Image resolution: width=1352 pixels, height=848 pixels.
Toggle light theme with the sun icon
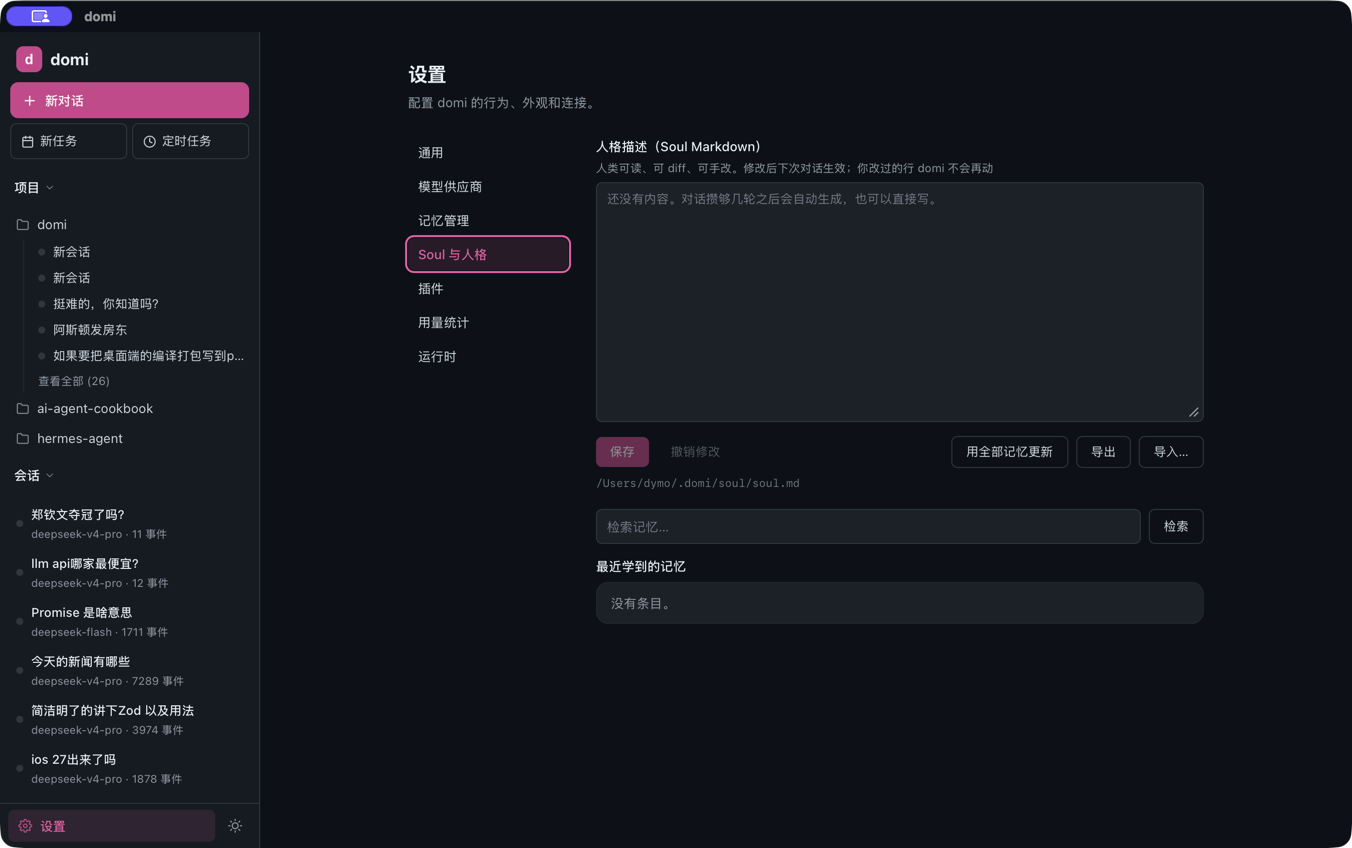point(235,826)
